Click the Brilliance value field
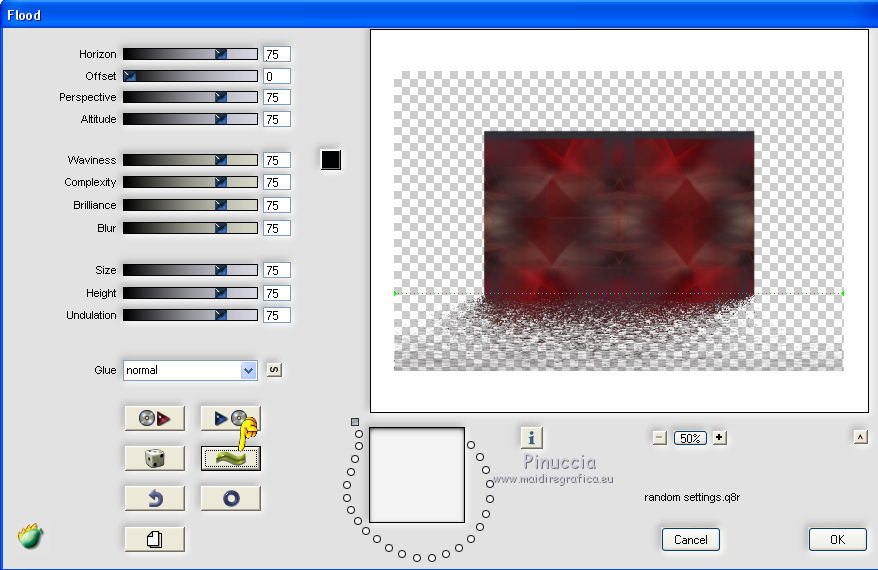Screen dimensions: 878x570 (277, 205)
